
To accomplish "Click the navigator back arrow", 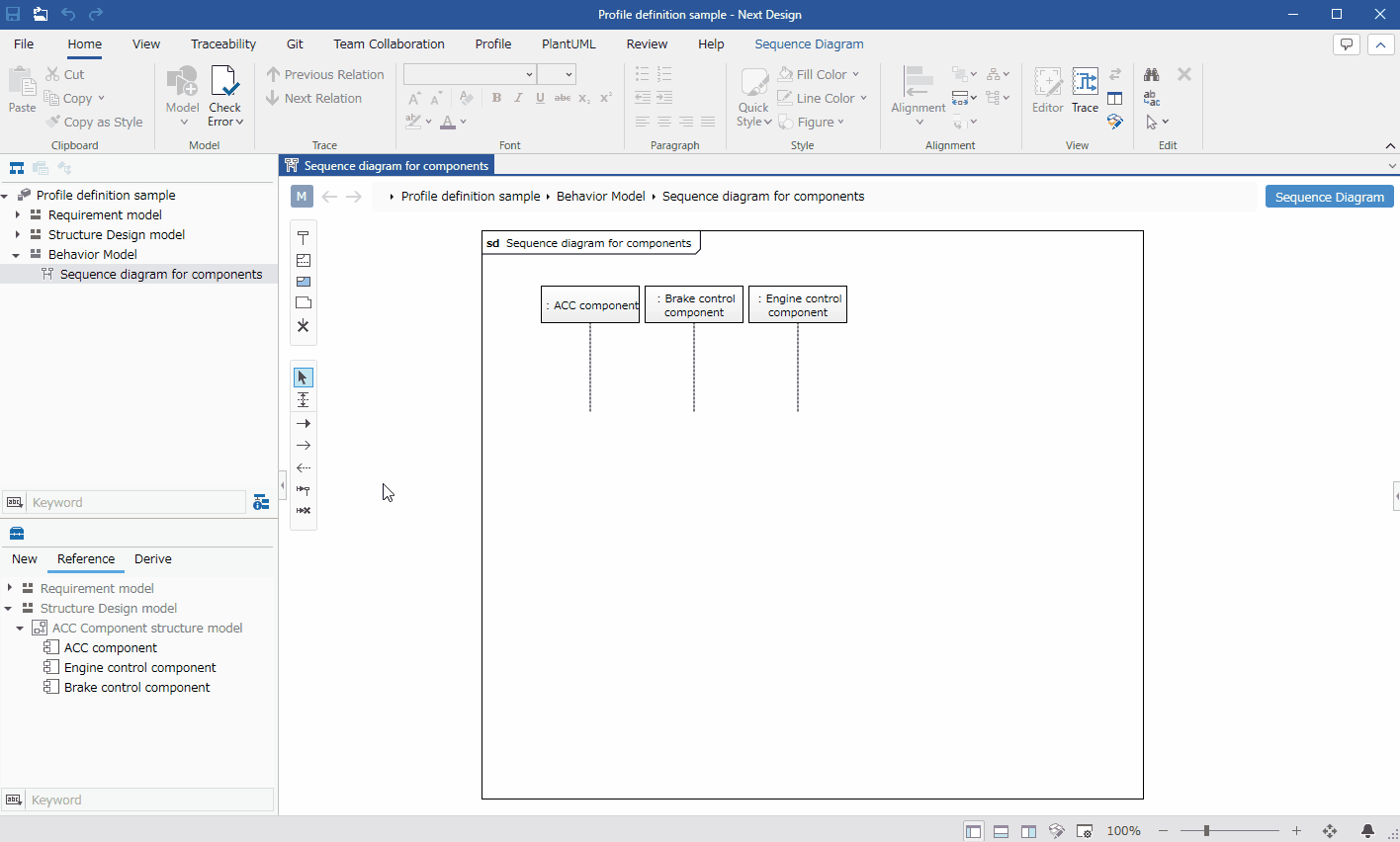I will click(x=329, y=197).
